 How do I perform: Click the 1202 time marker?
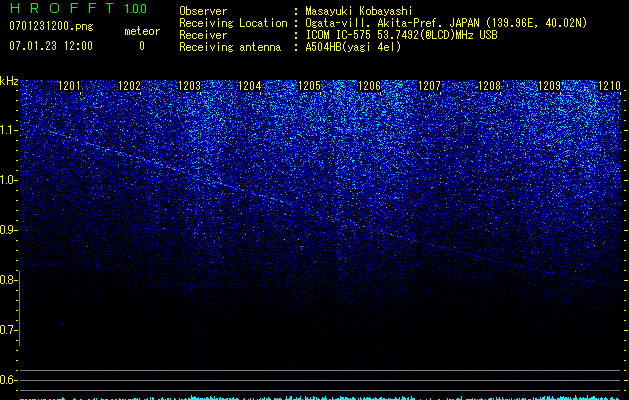(x=130, y=86)
